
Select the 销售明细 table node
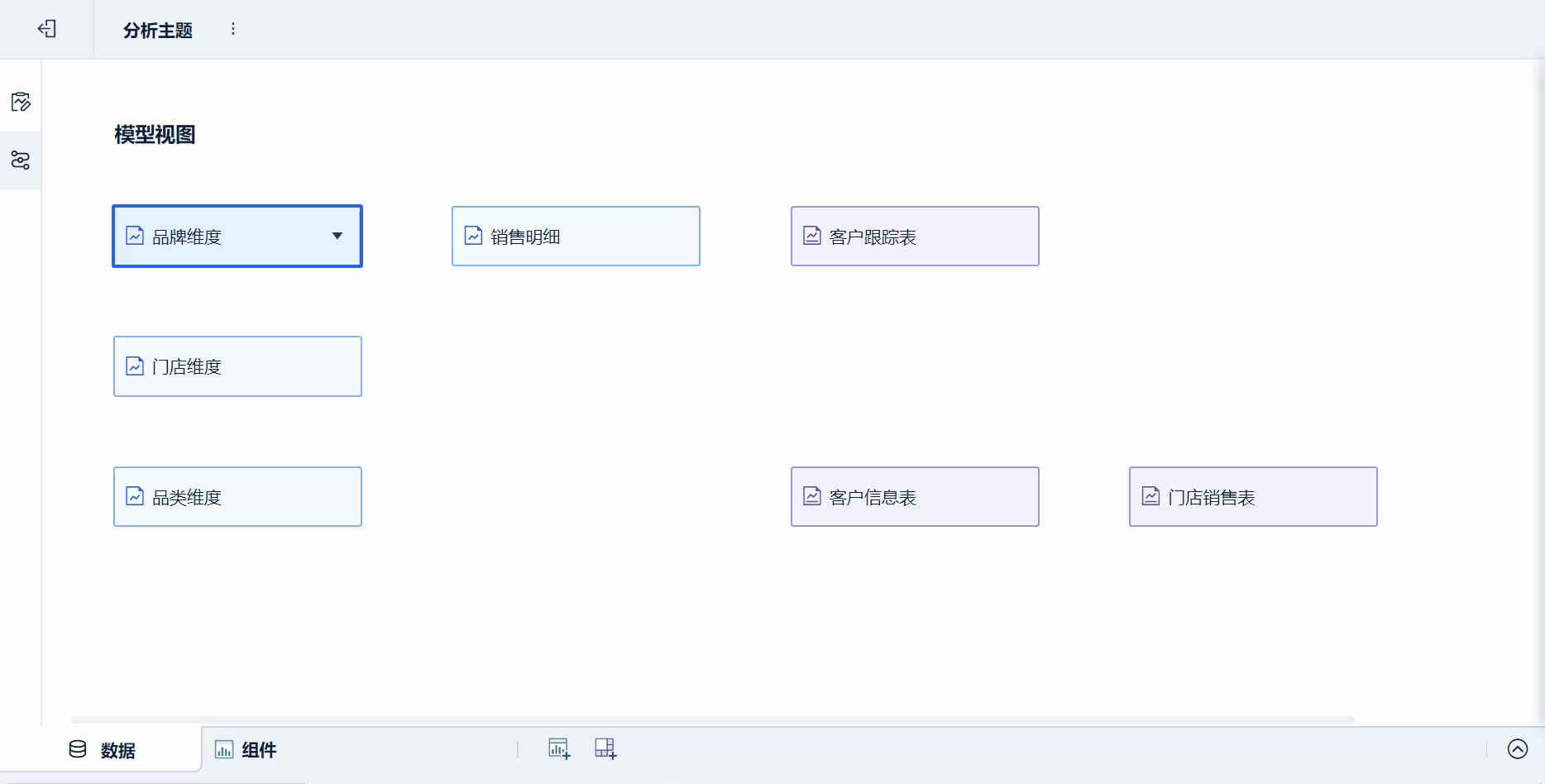tap(576, 237)
